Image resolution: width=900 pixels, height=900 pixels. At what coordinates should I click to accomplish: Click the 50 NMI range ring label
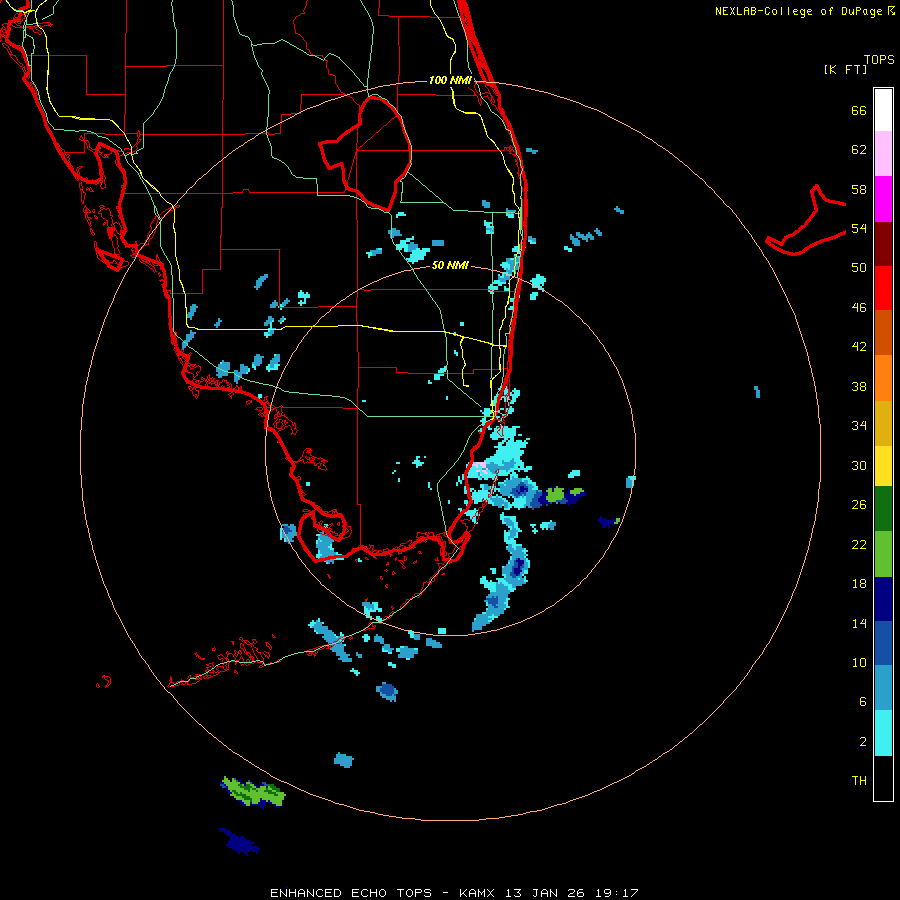tap(450, 265)
